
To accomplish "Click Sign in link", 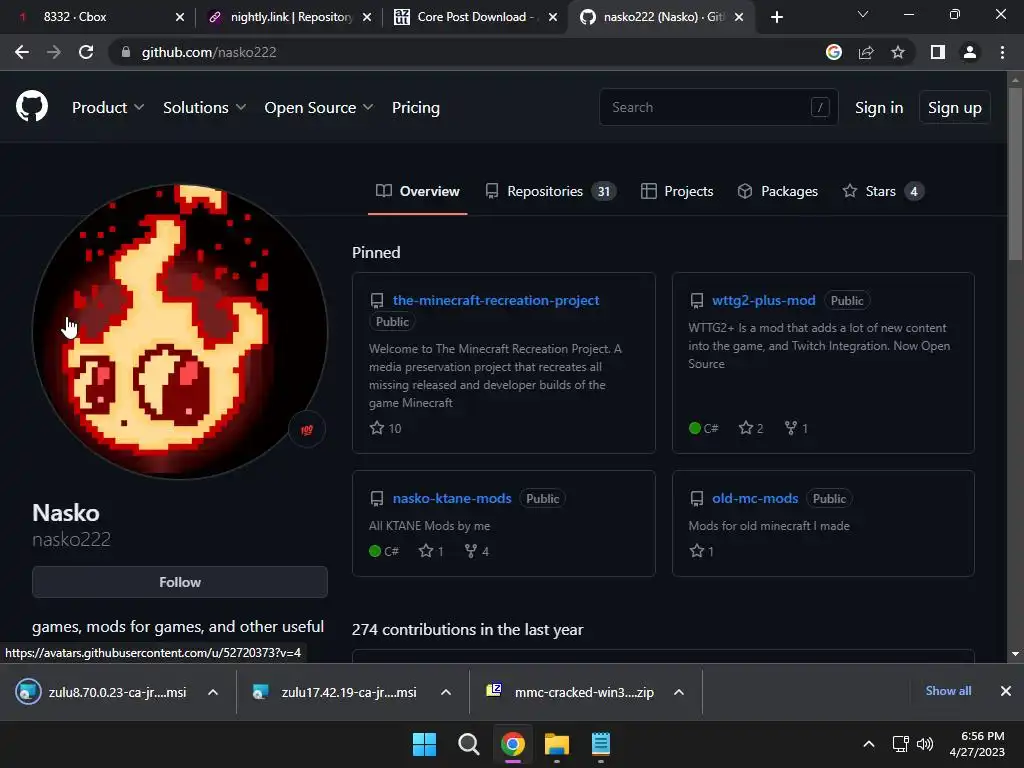I will pos(879,107).
